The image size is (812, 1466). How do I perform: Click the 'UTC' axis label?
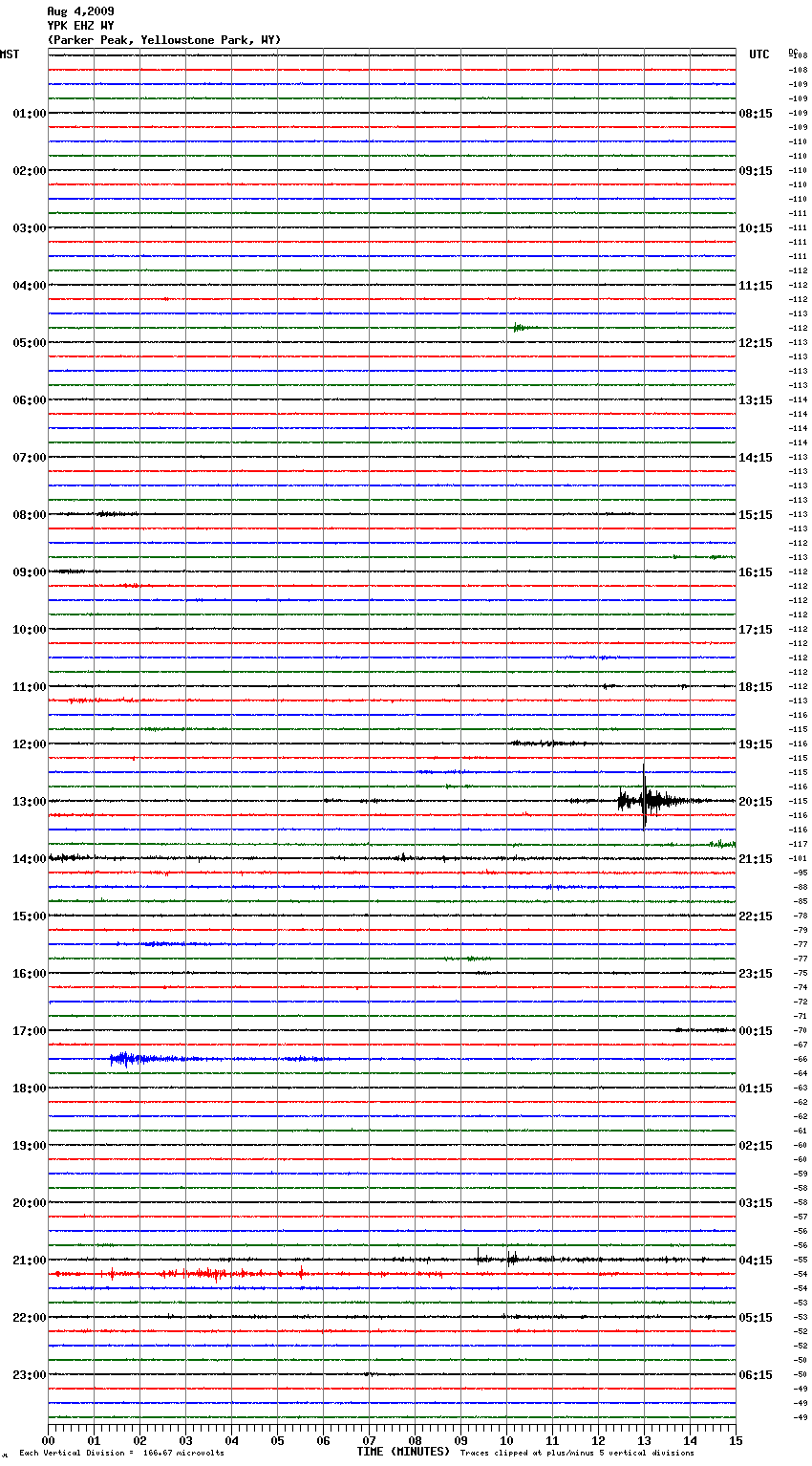click(x=759, y=54)
